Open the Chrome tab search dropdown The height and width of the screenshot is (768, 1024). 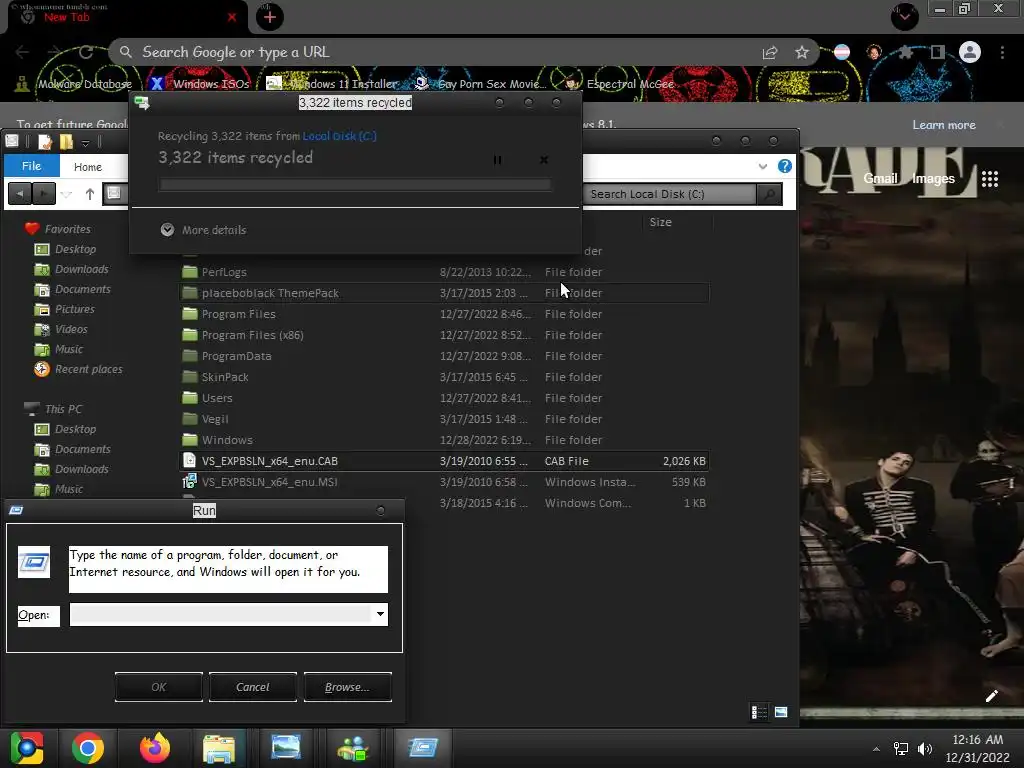(904, 16)
